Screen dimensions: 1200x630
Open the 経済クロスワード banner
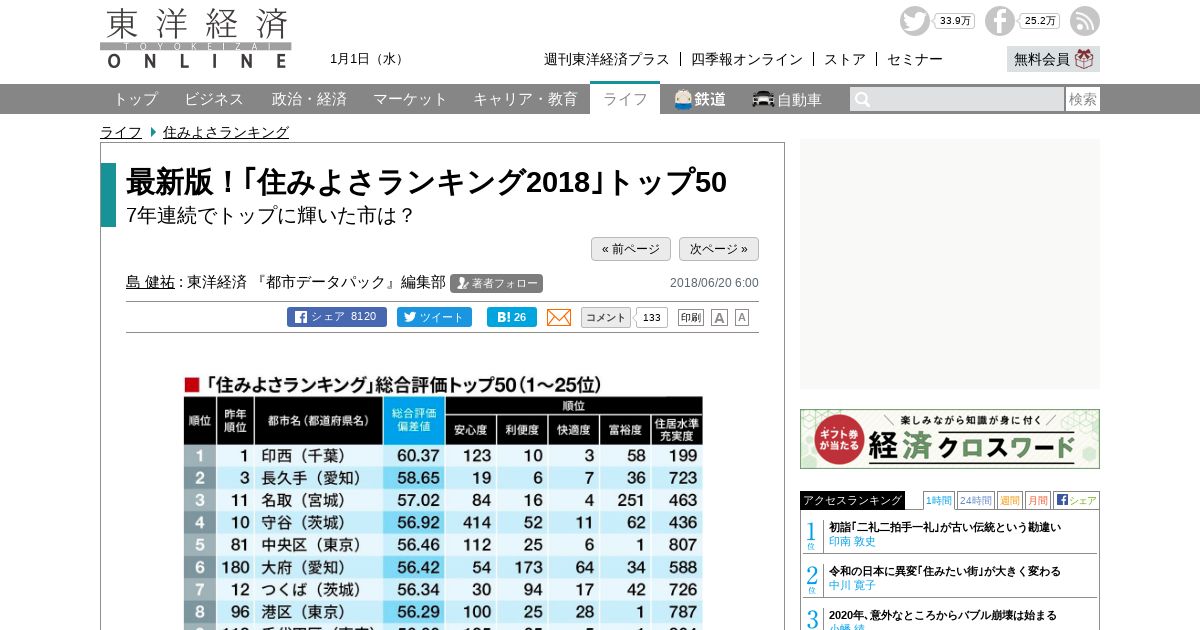pyautogui.click(x=950, y=439)
